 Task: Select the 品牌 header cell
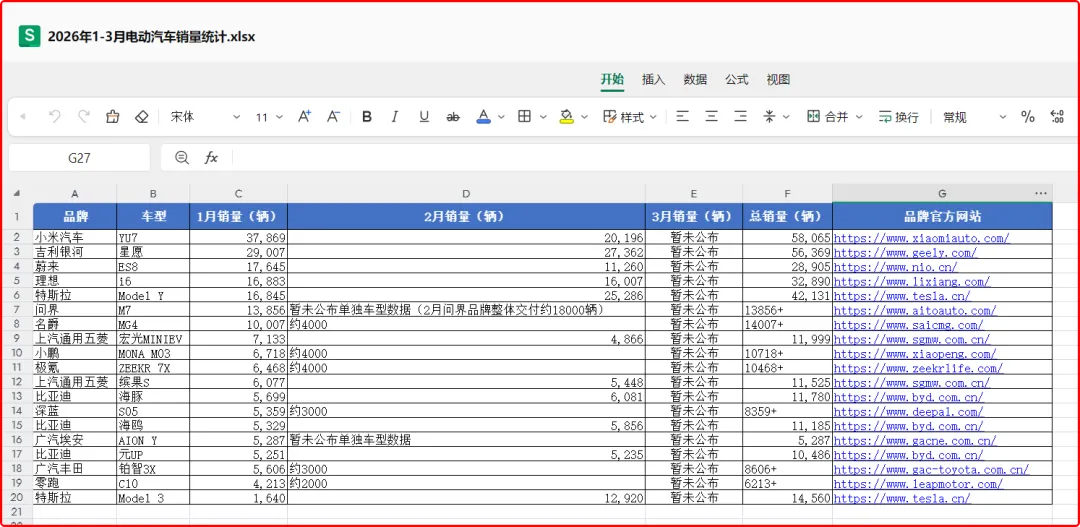click(75, 216)
